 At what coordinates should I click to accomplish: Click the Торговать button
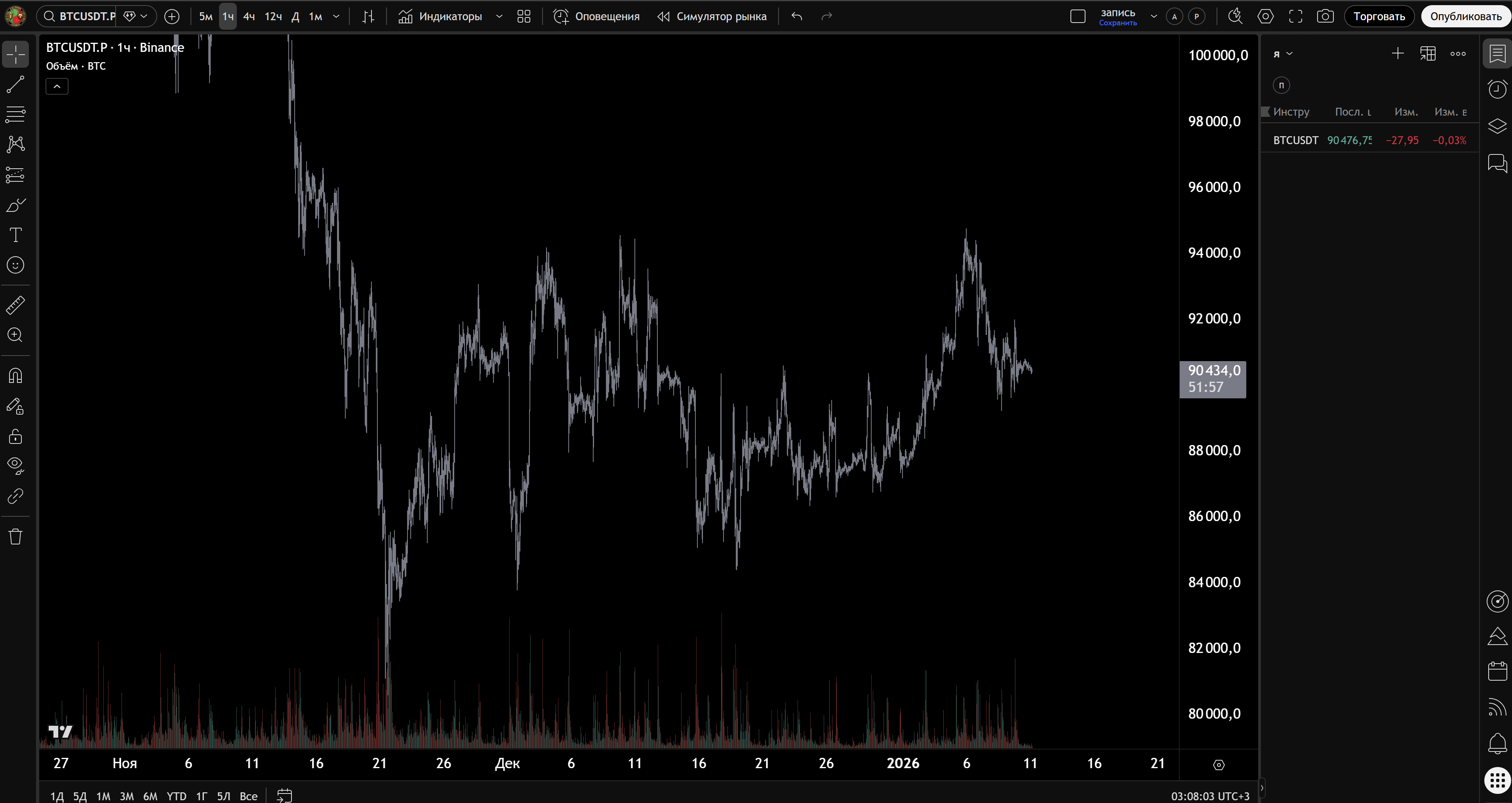click(1379, 17)
